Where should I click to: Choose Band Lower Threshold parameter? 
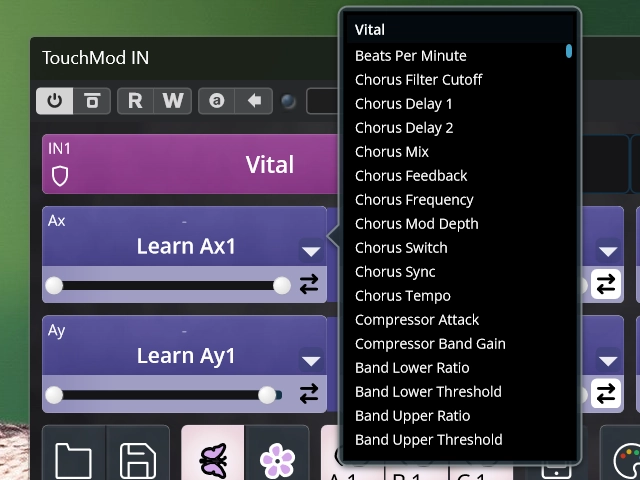(x=460, y=391)
